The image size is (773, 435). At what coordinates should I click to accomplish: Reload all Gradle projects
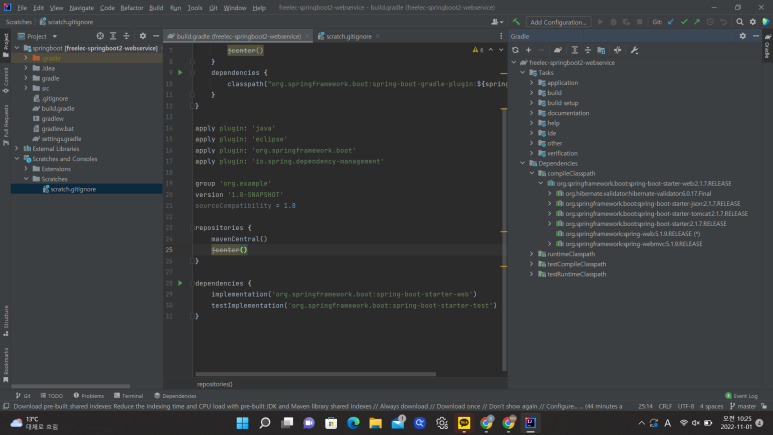pos(515,50)
